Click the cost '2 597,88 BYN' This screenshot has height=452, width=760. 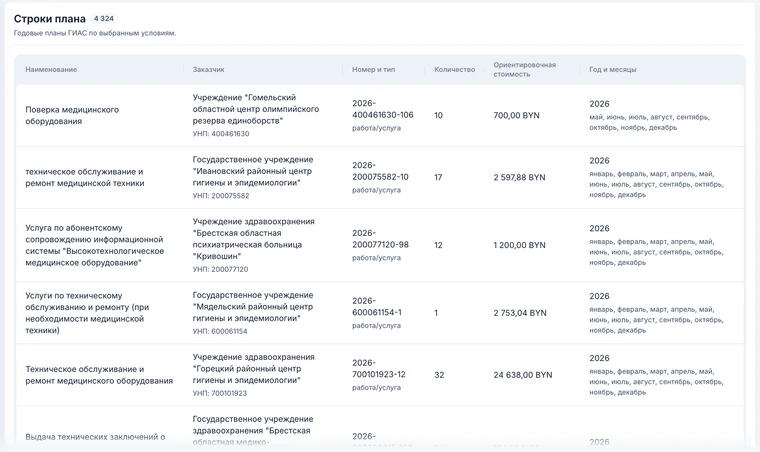[519, 177]
